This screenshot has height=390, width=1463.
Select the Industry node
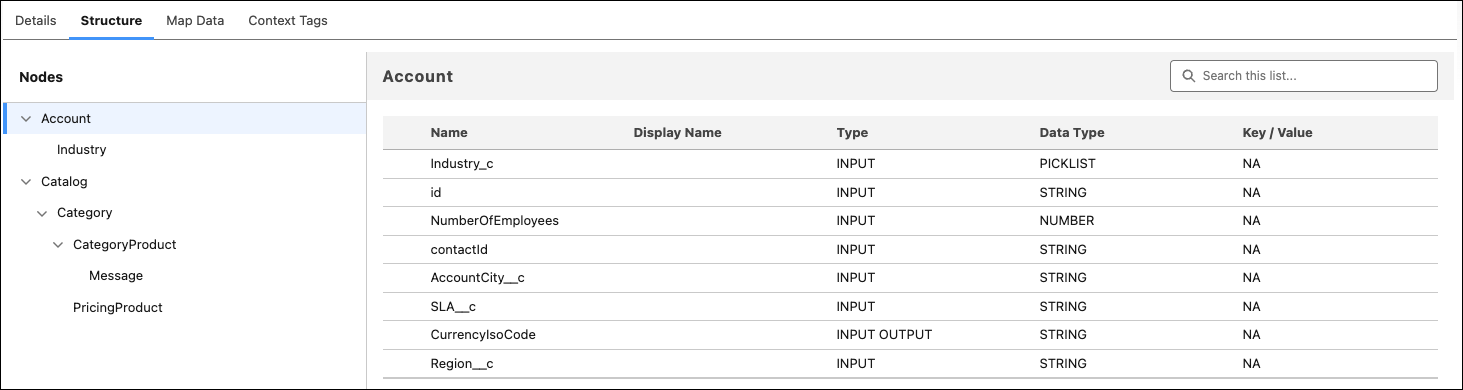pos(81,150)
